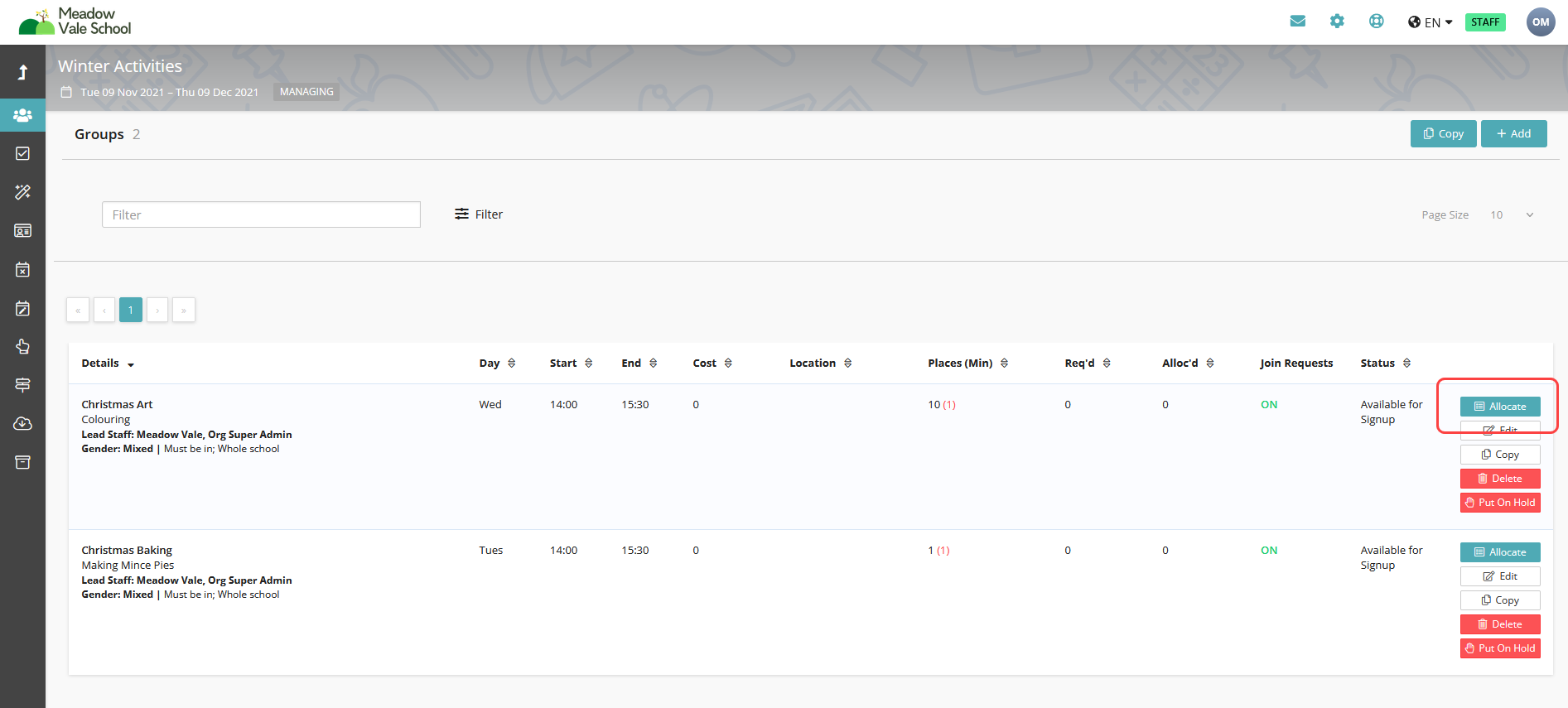This screenshot has width=1568, height=708.
Task: Expand the Page Size dropdown
Action: 1512,215
